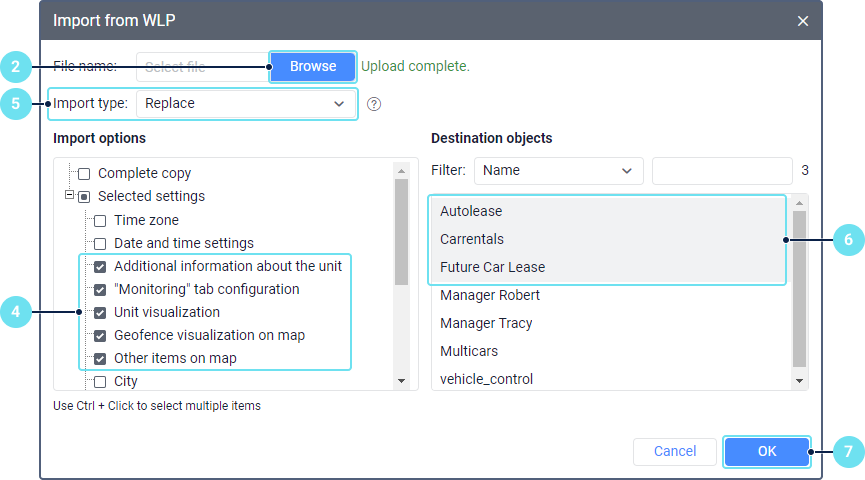Image resolution: width=865 pixels, height=480 pixels.
Task: Close the Import from WLP dialog
Action: click(x=802, y=21)
